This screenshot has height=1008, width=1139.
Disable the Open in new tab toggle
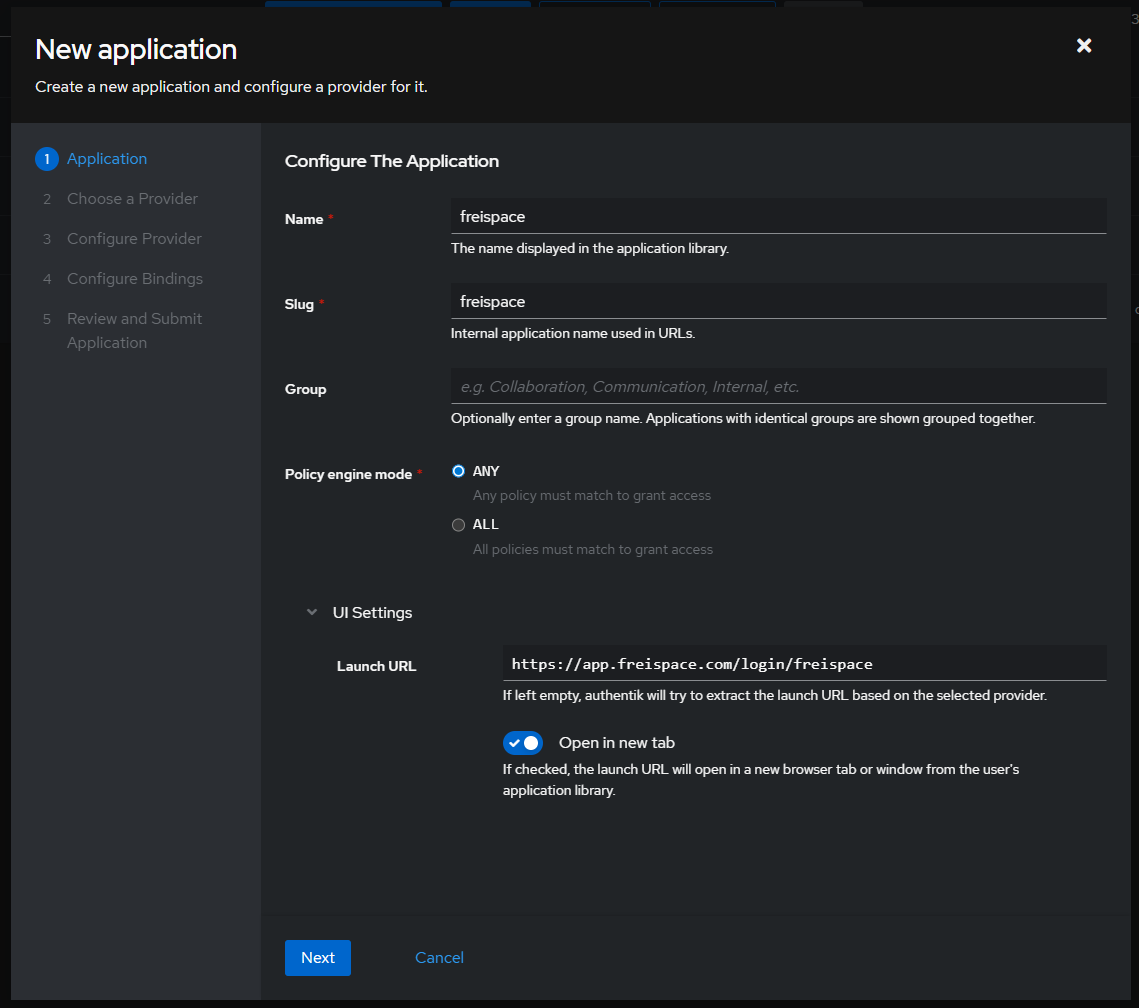tap(522, 743)
